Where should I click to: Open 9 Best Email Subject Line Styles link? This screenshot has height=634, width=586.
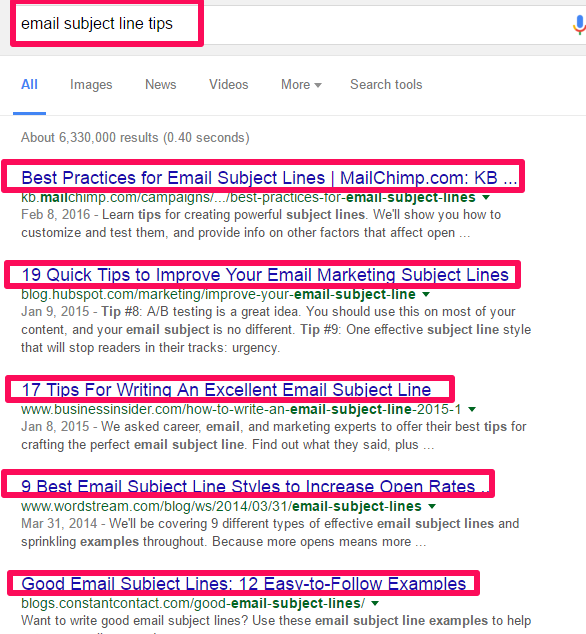[255, 486]
